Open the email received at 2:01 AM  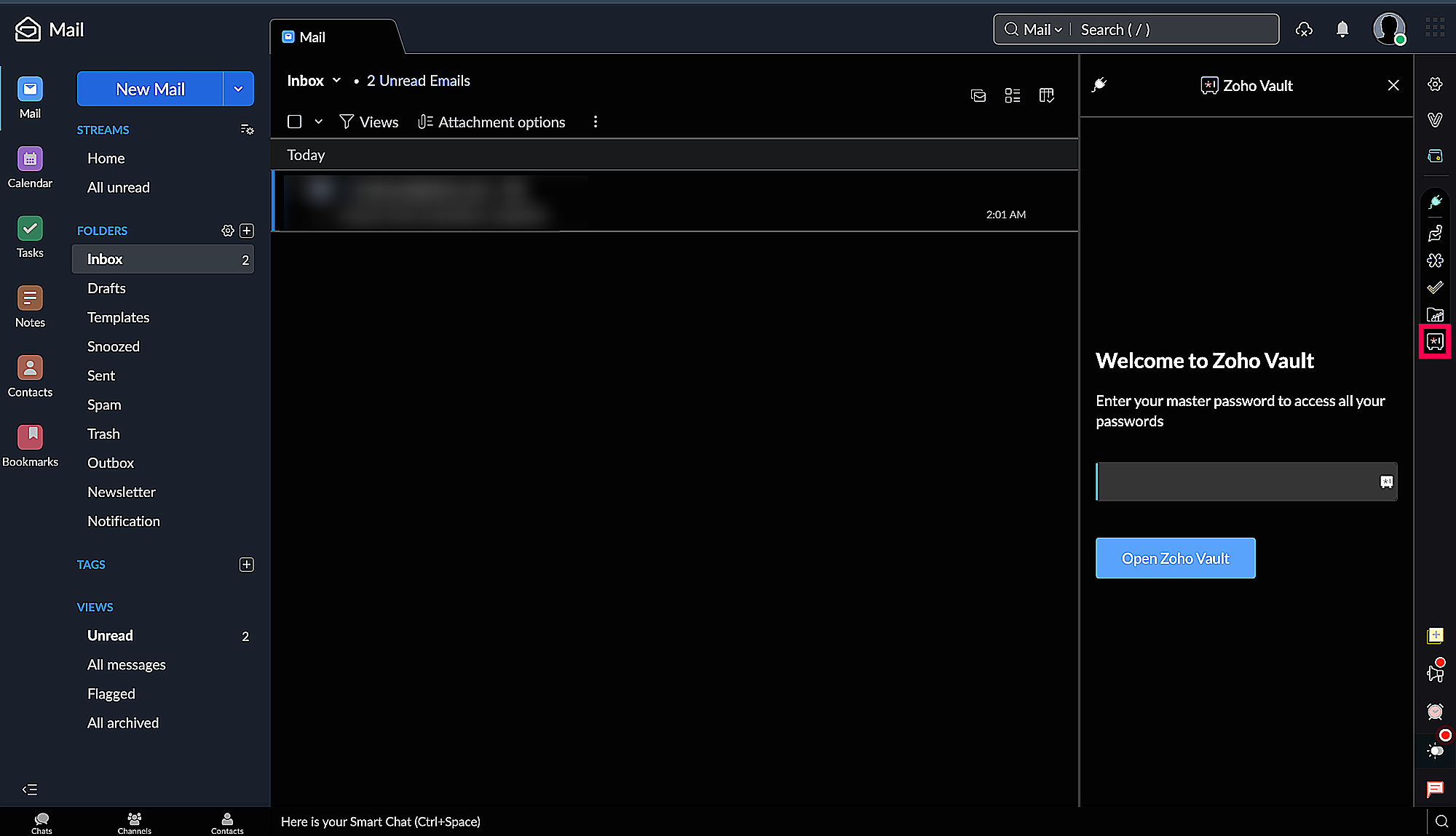pyautogui.click(x=675, y=201)
